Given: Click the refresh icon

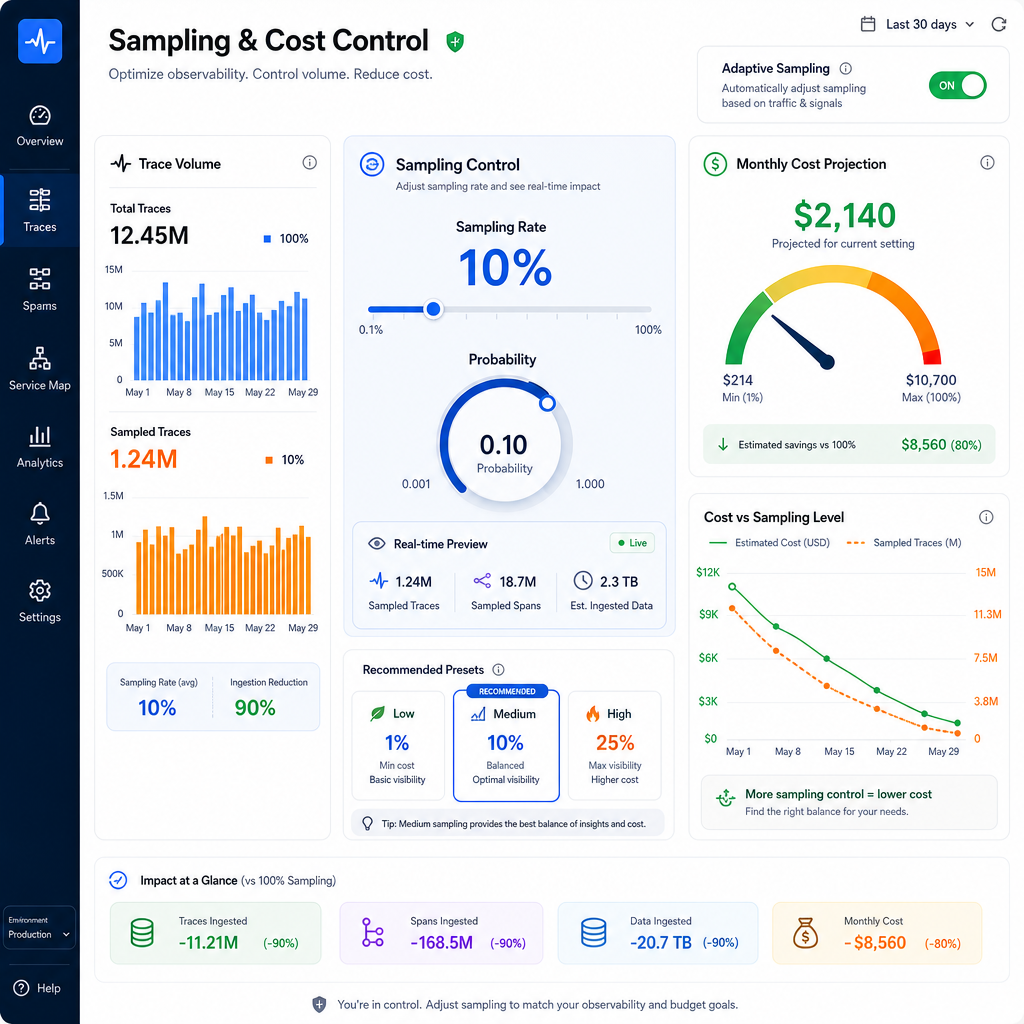Looking at the screenshot, I should click(999, 25).
